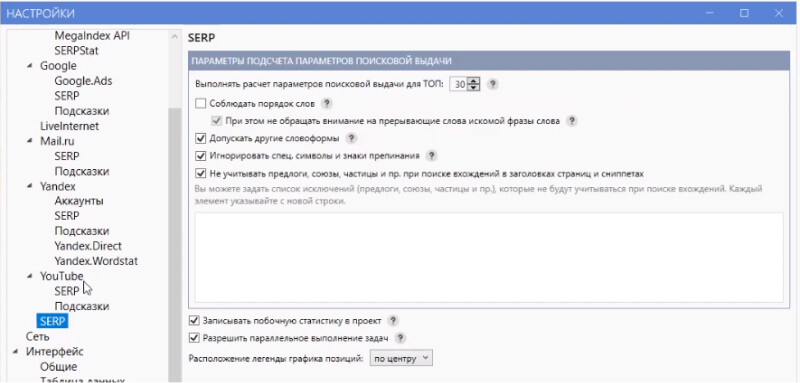This screenshot has width=800, height=383.
Task: Open Yandex.Wordstat settings
Action: point(96,261)
